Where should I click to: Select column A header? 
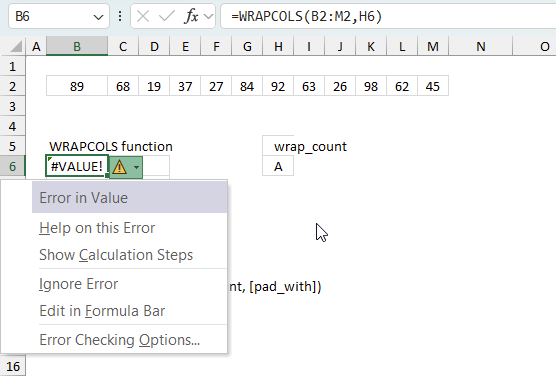click(36, 46)
